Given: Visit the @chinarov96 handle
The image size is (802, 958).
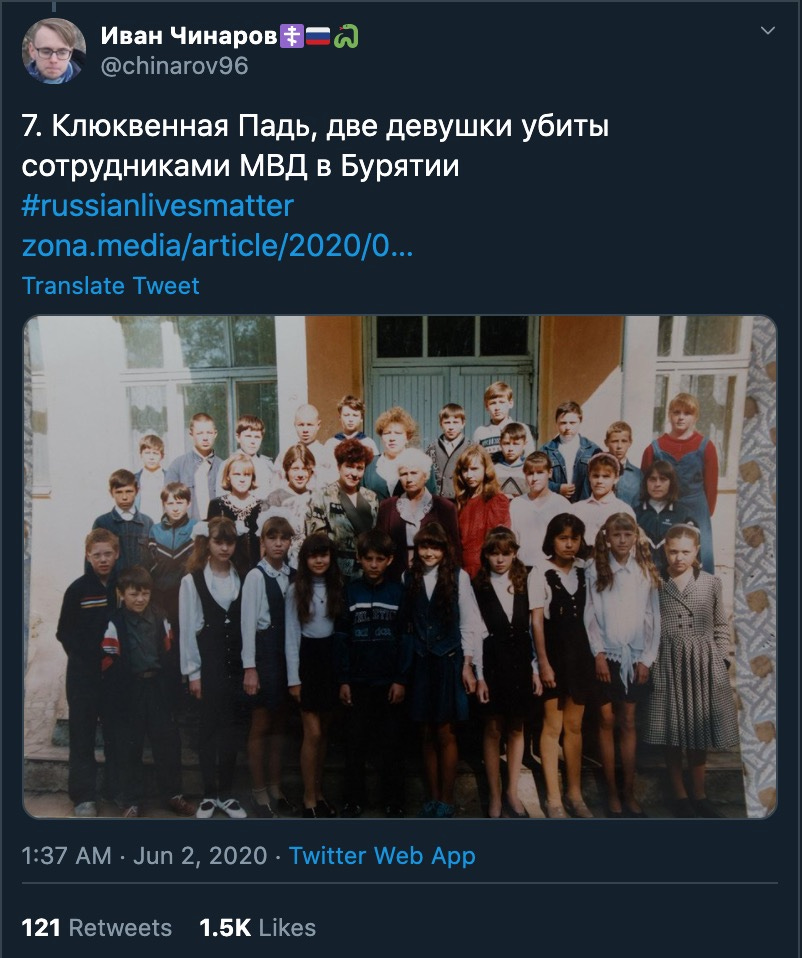Looking at the screenshot, I should pyautogui.click(x=174, y=66).
